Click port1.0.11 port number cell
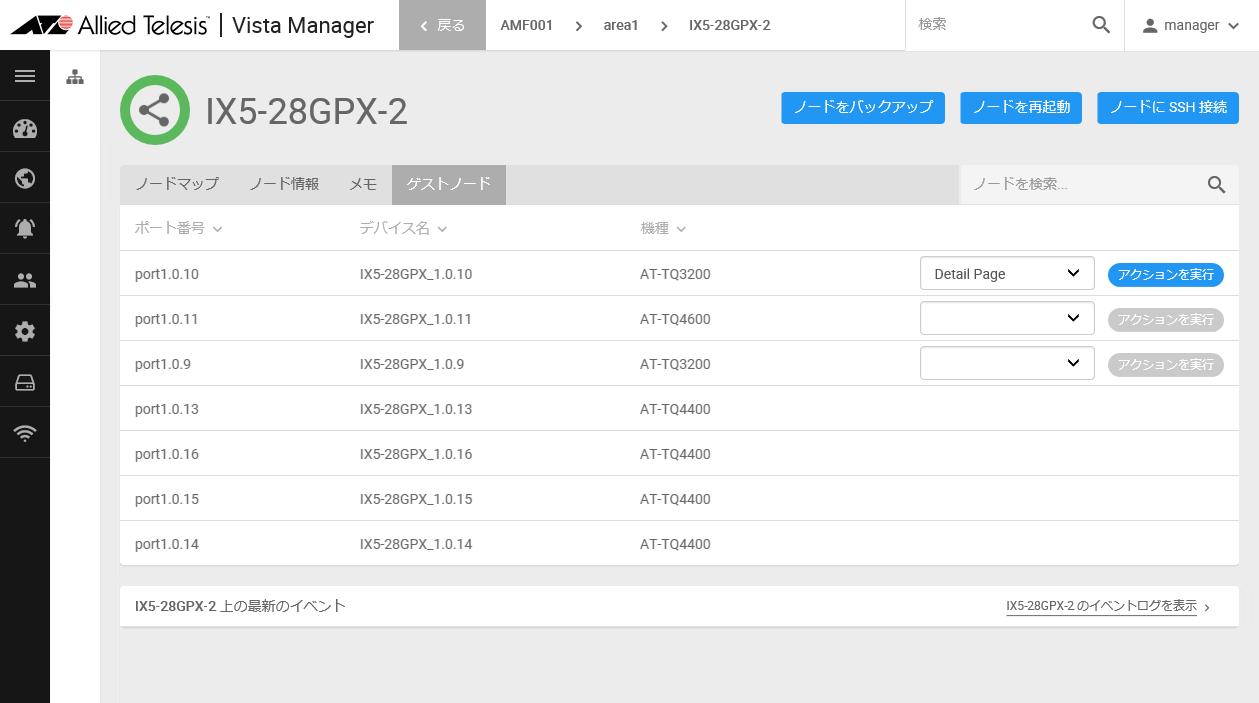Screen dimensions: 1259x703 pos(167,319)
